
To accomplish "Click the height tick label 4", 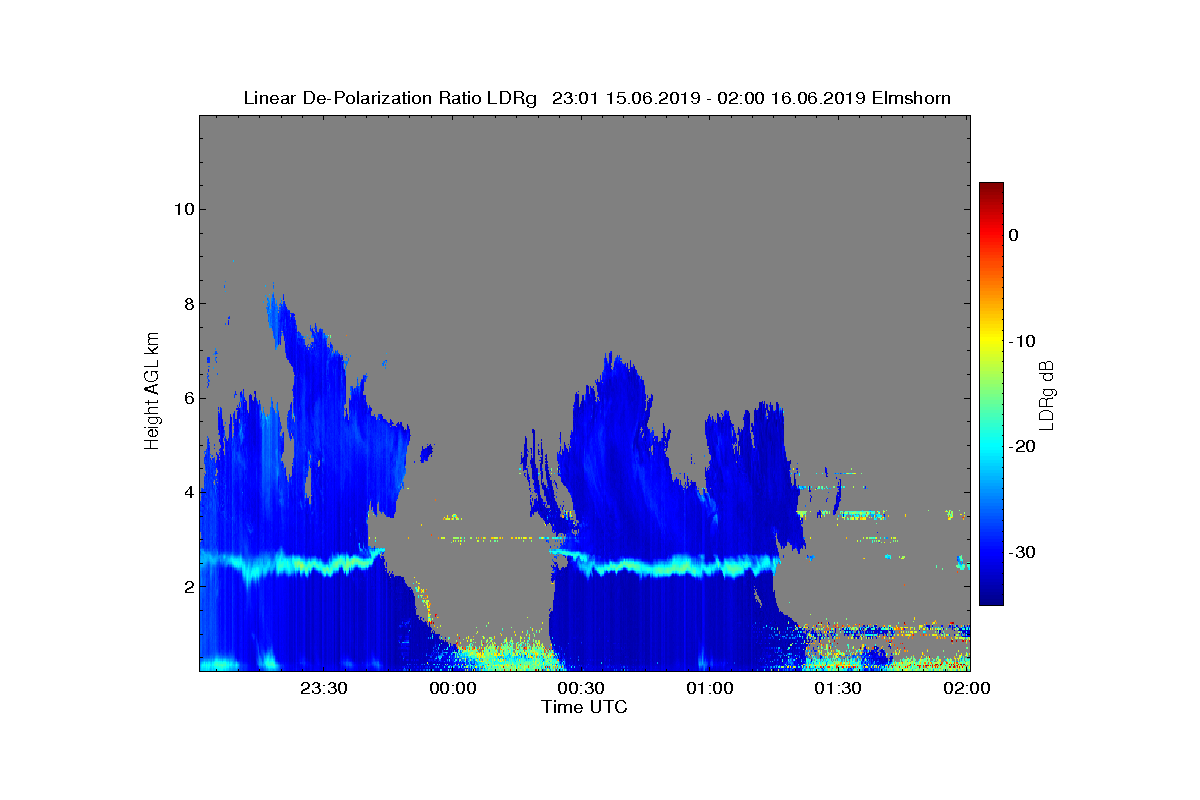I will click(x=188, y=492).
